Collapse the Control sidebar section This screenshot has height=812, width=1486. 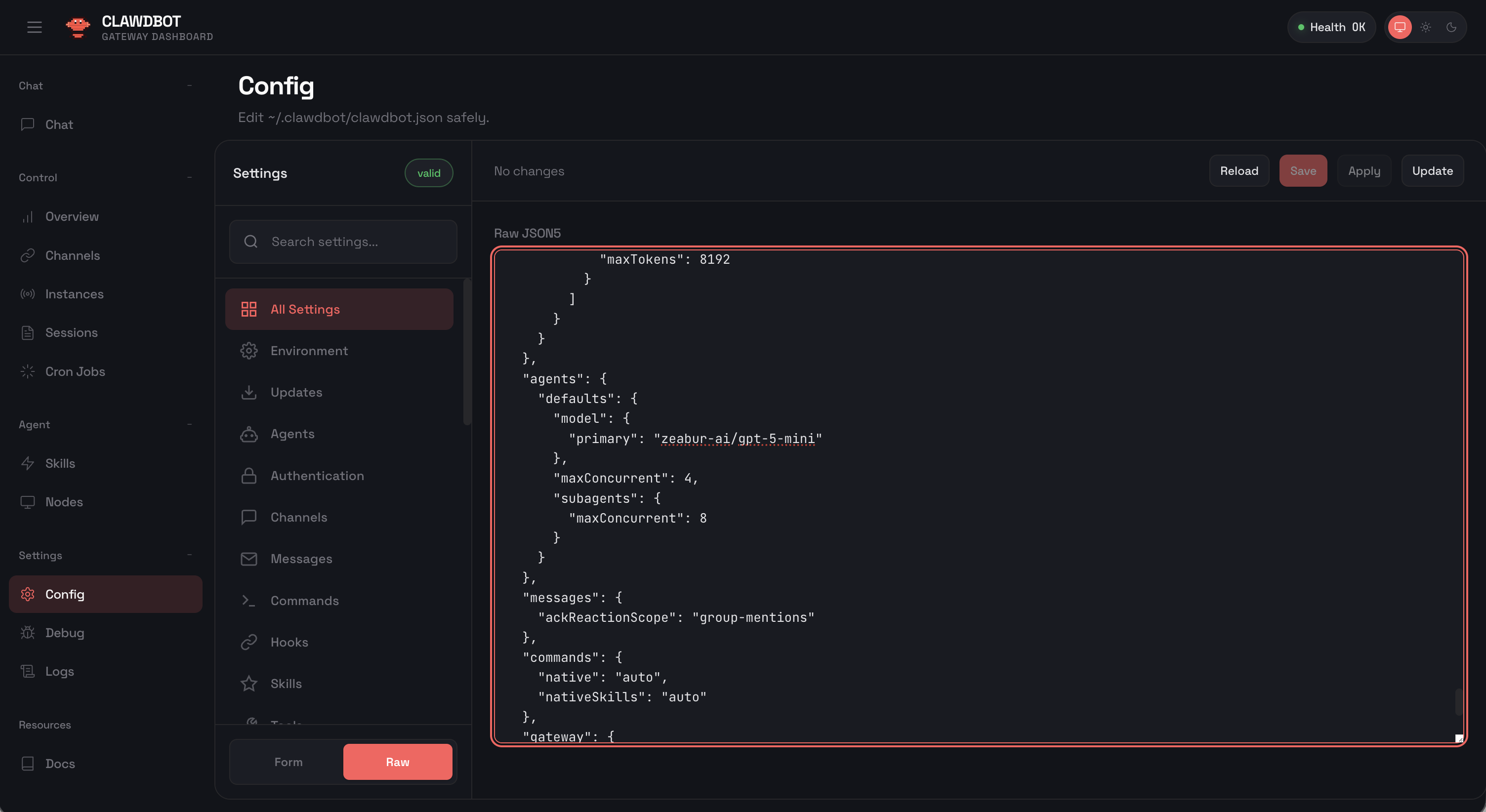pos(189,177)
